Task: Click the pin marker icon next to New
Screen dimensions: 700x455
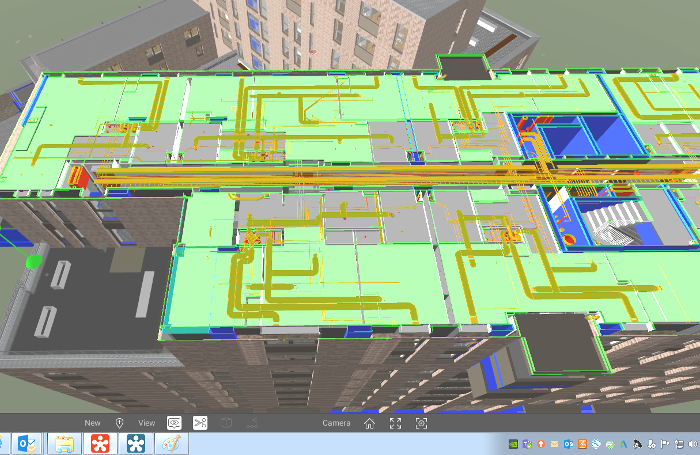Action: pyautogui.click(x=119, y=423)
